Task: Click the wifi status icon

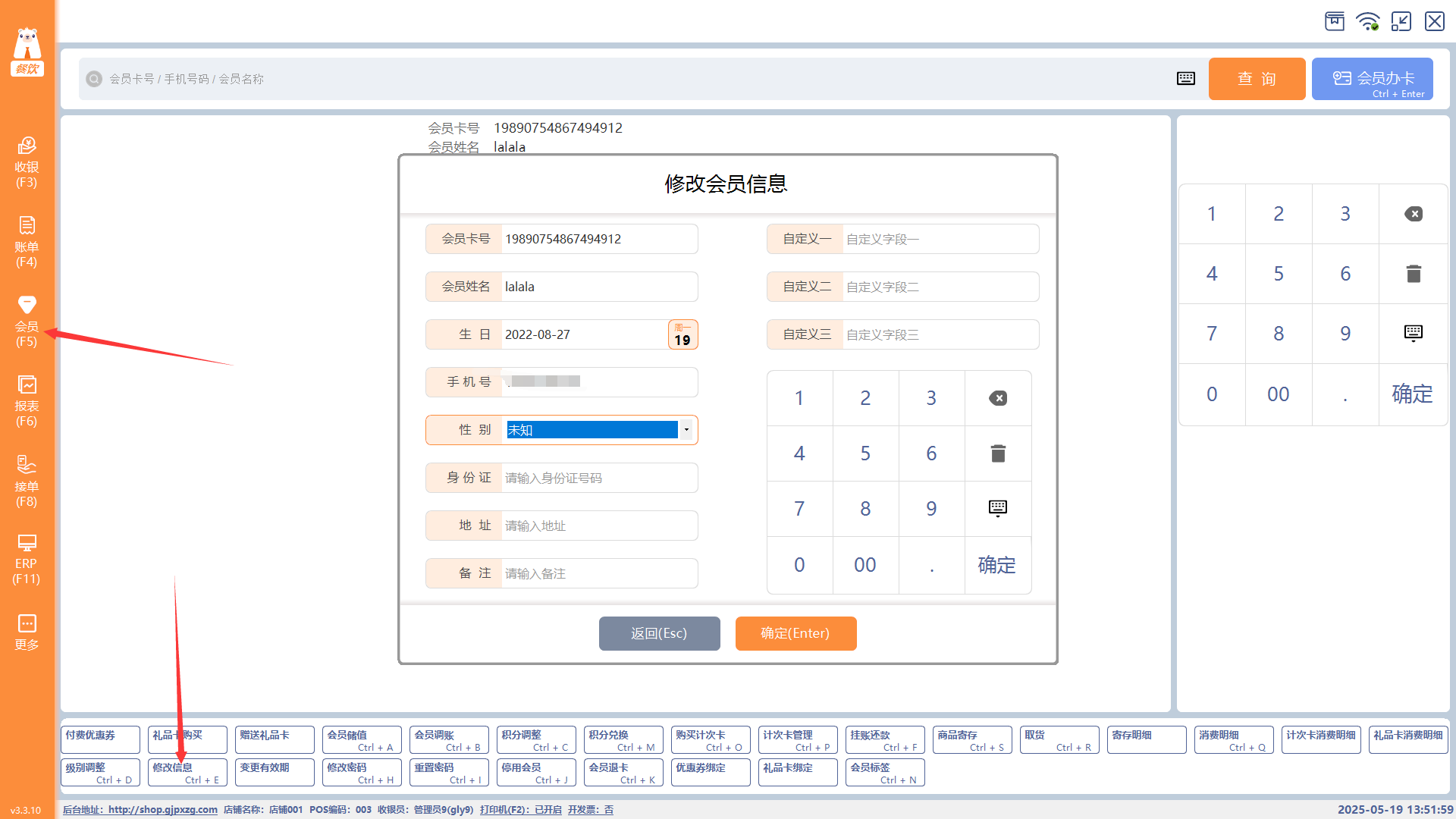Action: (1368, 21)
